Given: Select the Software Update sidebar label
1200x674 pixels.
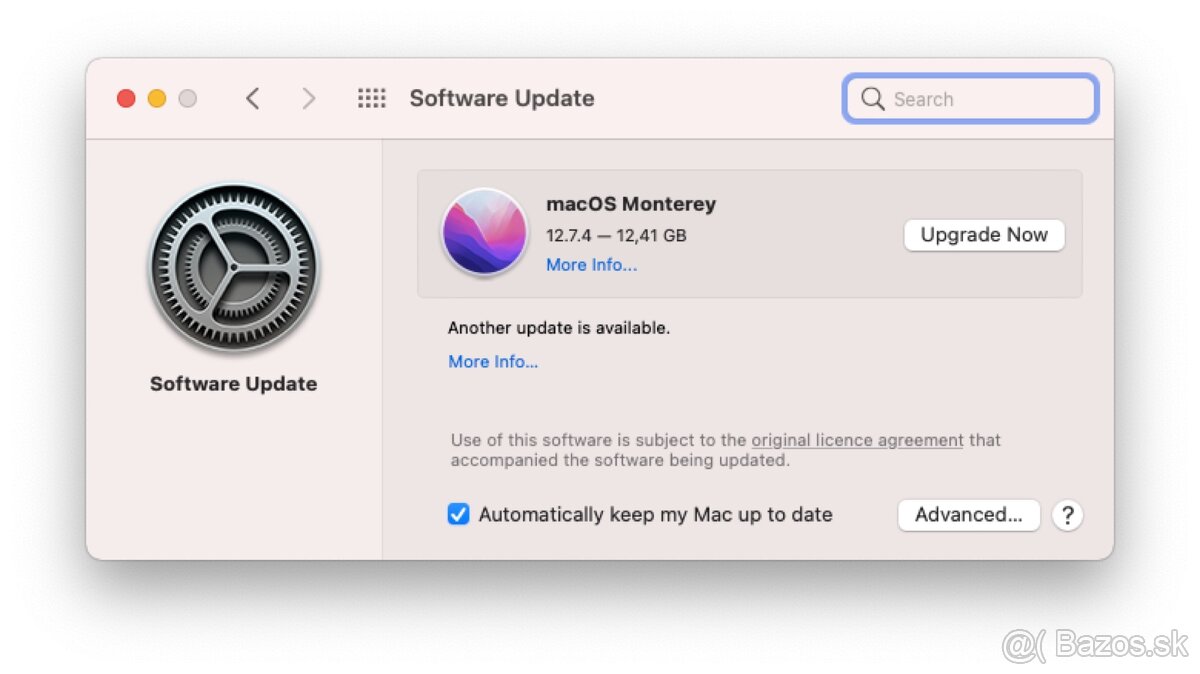Looking at the screenshot, I should click(x=233, y=383).
